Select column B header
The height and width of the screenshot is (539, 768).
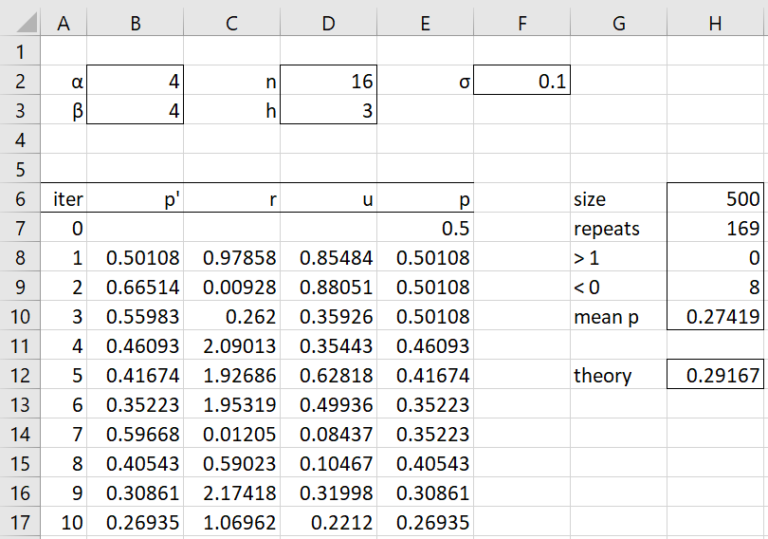click(x=135, y=23)
